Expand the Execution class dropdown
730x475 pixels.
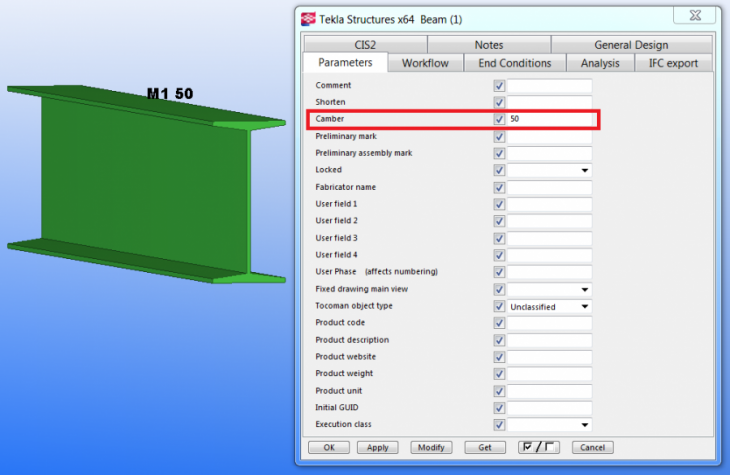coord(584,425)
